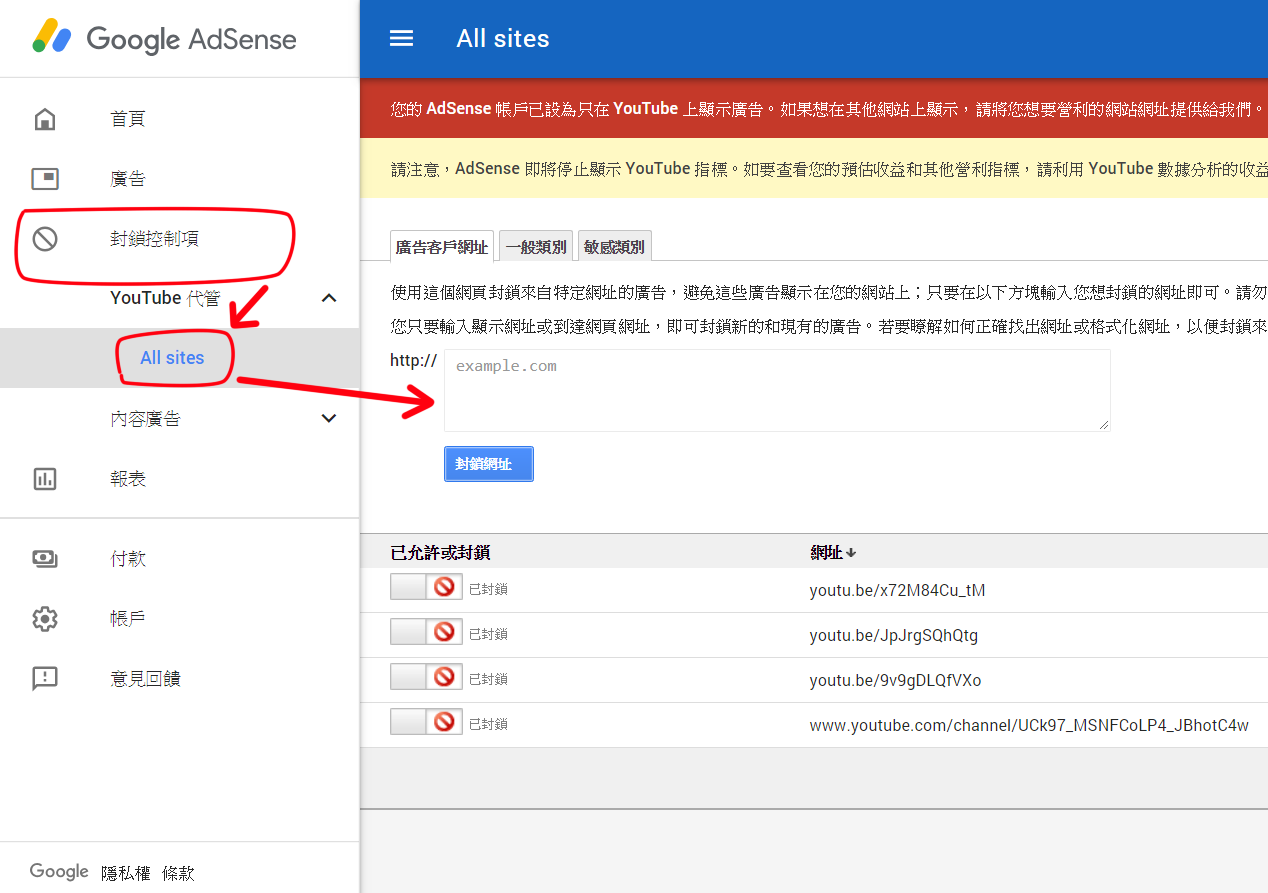Click the feedback icon beside 意見回饋

pos(45,679)
